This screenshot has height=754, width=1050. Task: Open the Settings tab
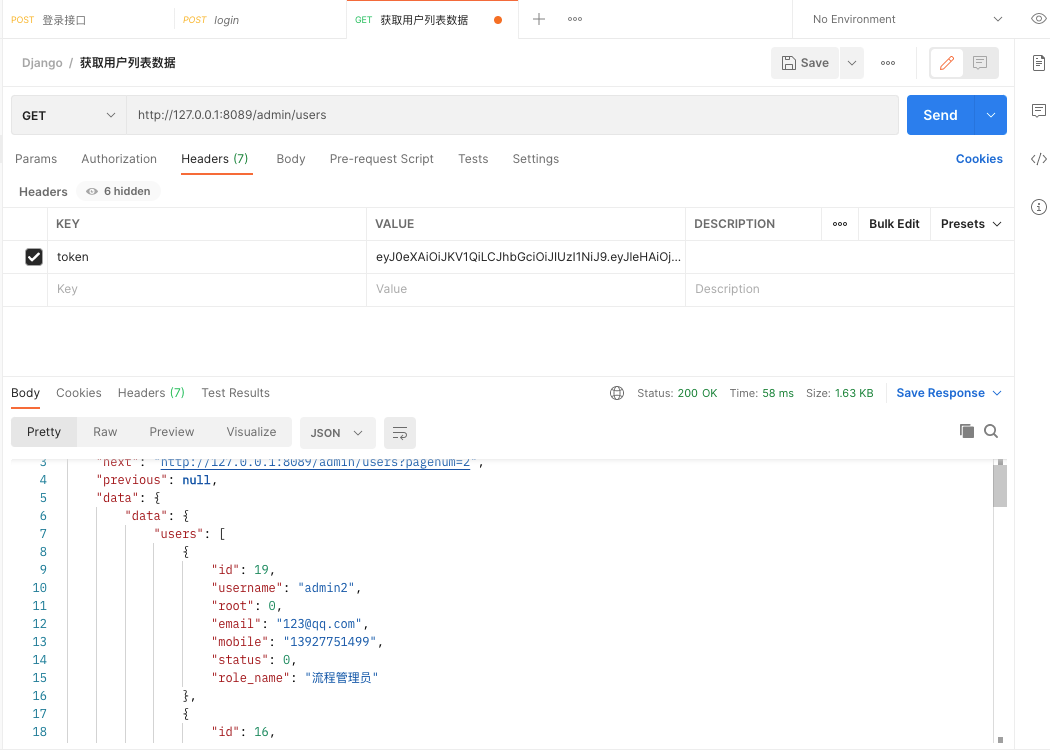tap(536, 159)
